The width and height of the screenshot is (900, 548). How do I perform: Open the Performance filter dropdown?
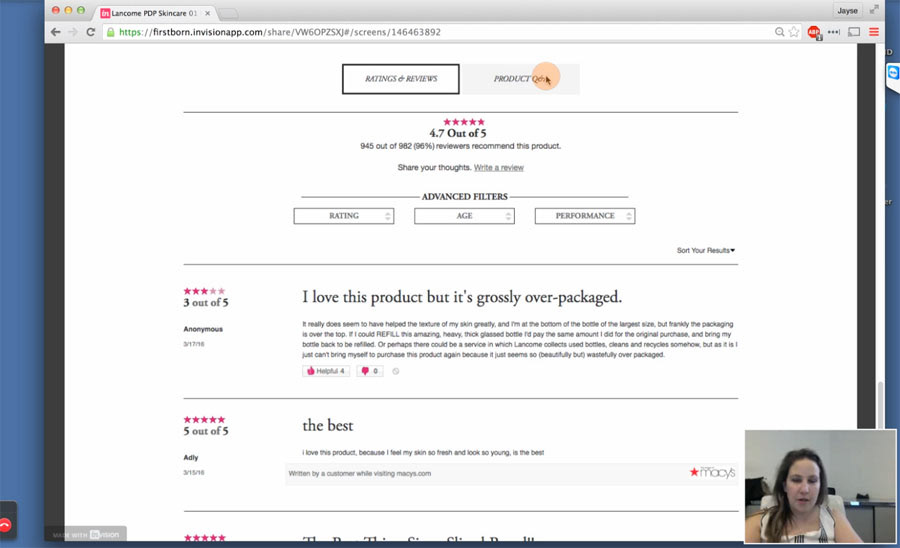pos(585,216)
